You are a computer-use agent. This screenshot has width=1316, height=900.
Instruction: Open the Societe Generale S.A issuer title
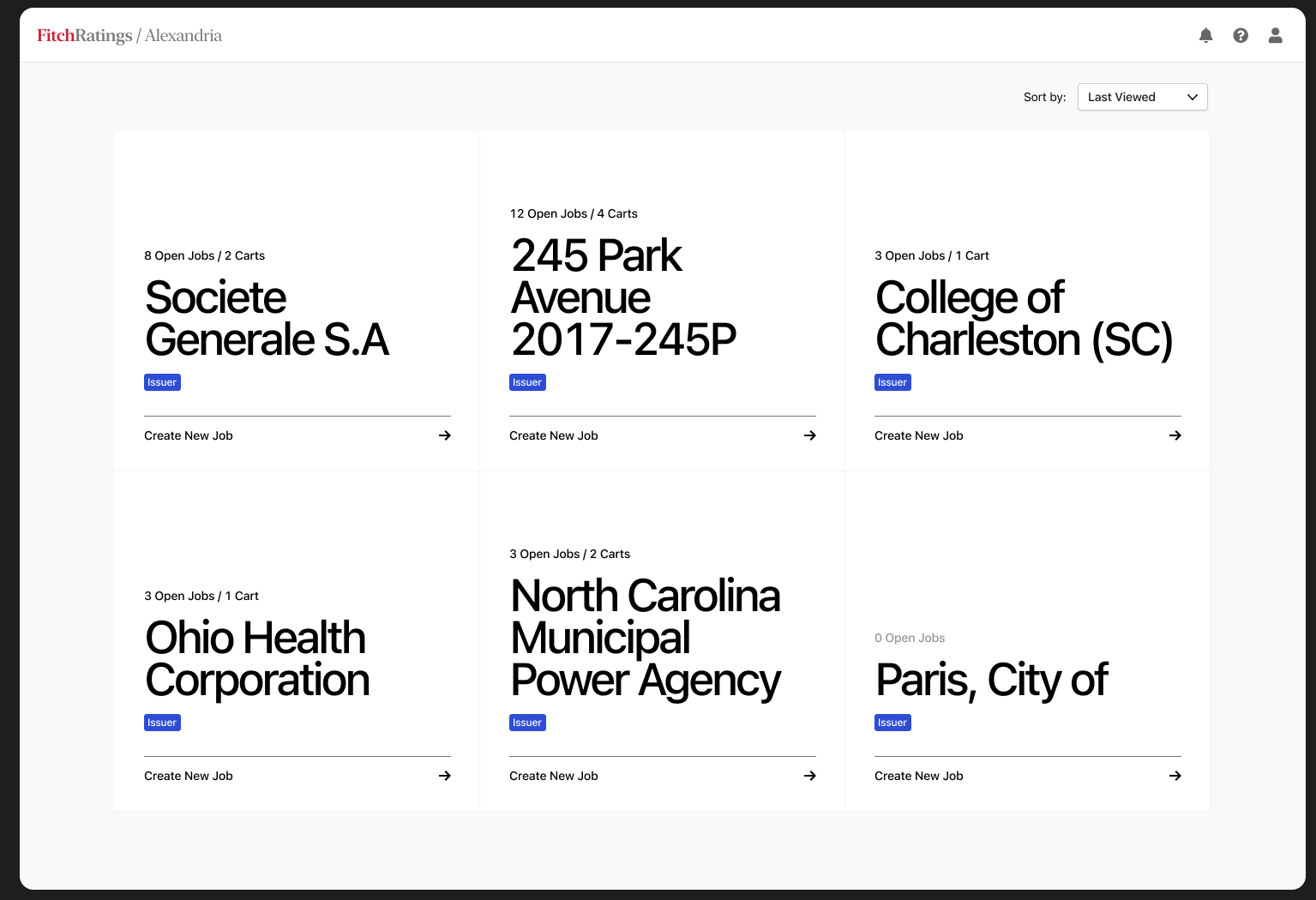(x=267, y=319)
